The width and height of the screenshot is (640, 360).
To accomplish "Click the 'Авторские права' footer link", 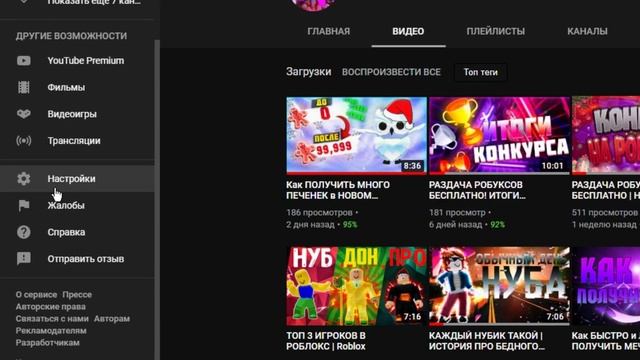I will click(51, 307).
